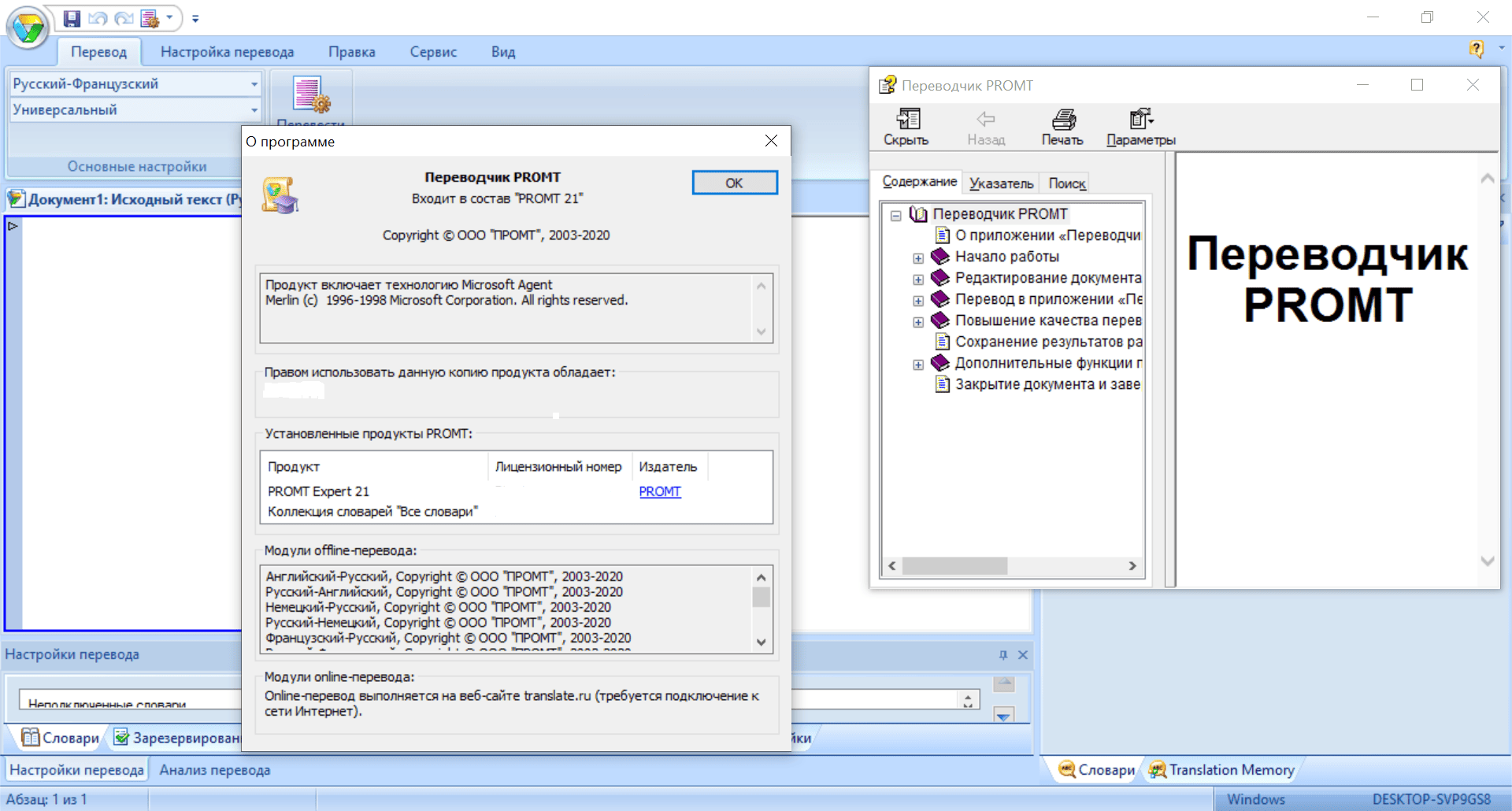Open the Translation Memory tab at bottom right
This screenshot has height=811, width=1512.
(x=1221, y=770)
